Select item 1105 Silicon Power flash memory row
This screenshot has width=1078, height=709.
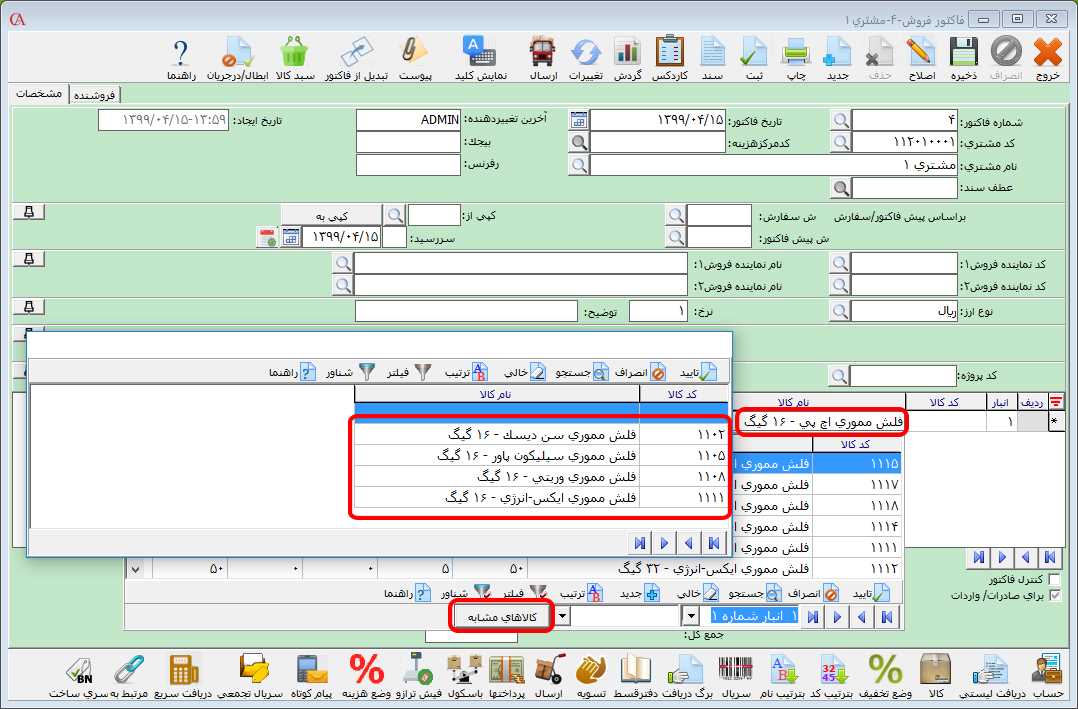pos(540,455)
